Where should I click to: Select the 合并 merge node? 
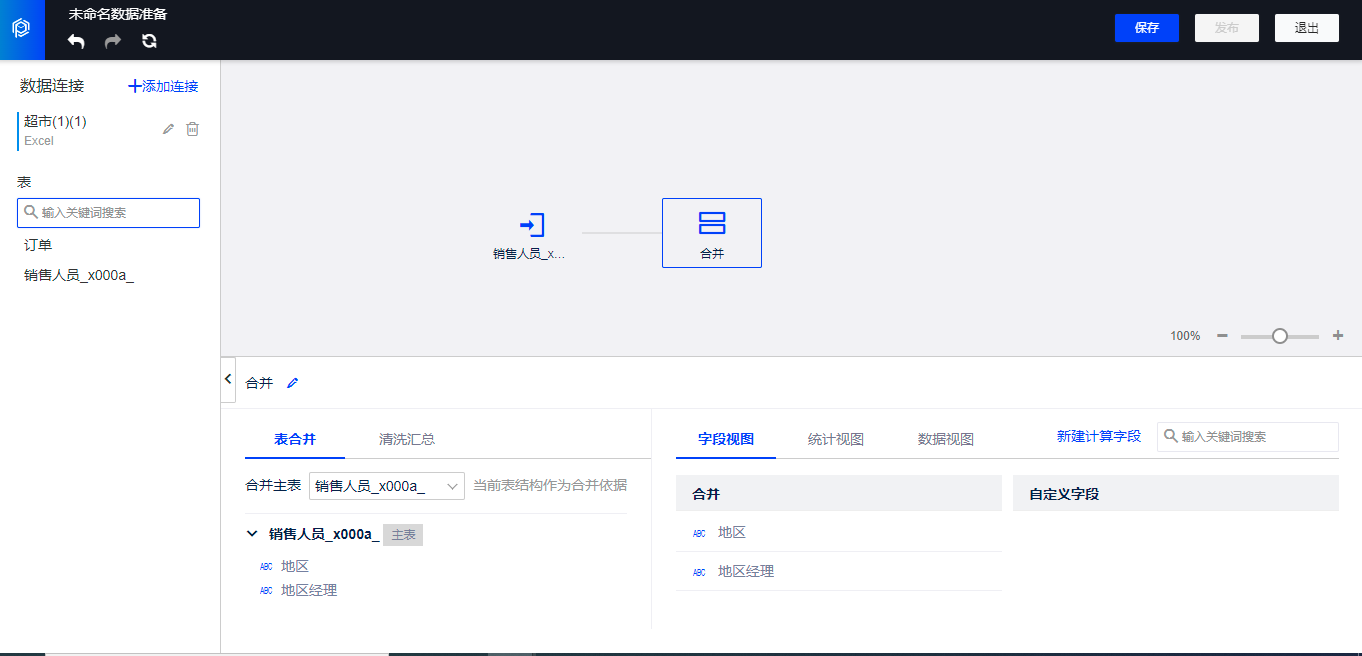(x=712, y=233)
